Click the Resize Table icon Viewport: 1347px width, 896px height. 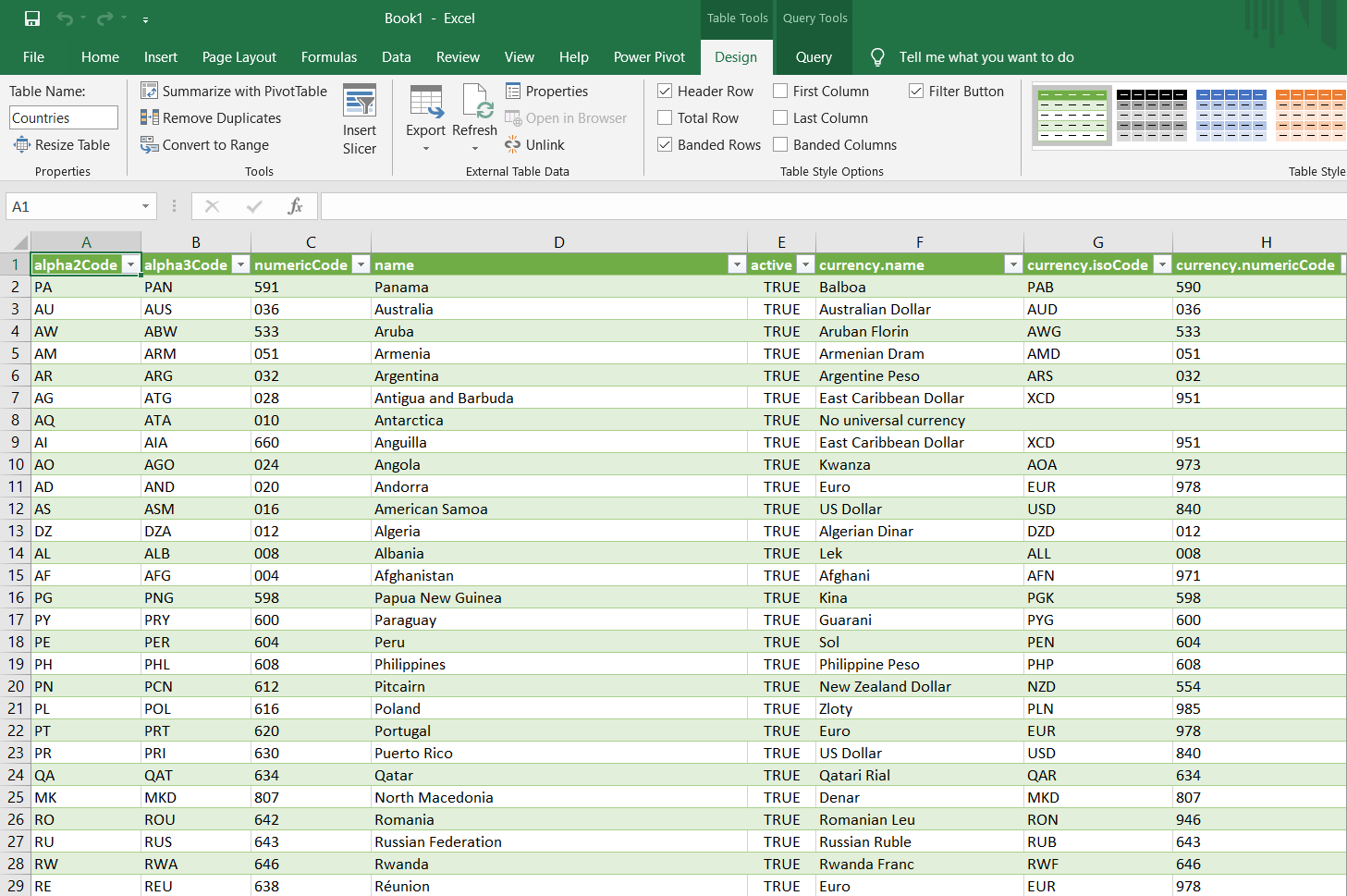point(22,144)
